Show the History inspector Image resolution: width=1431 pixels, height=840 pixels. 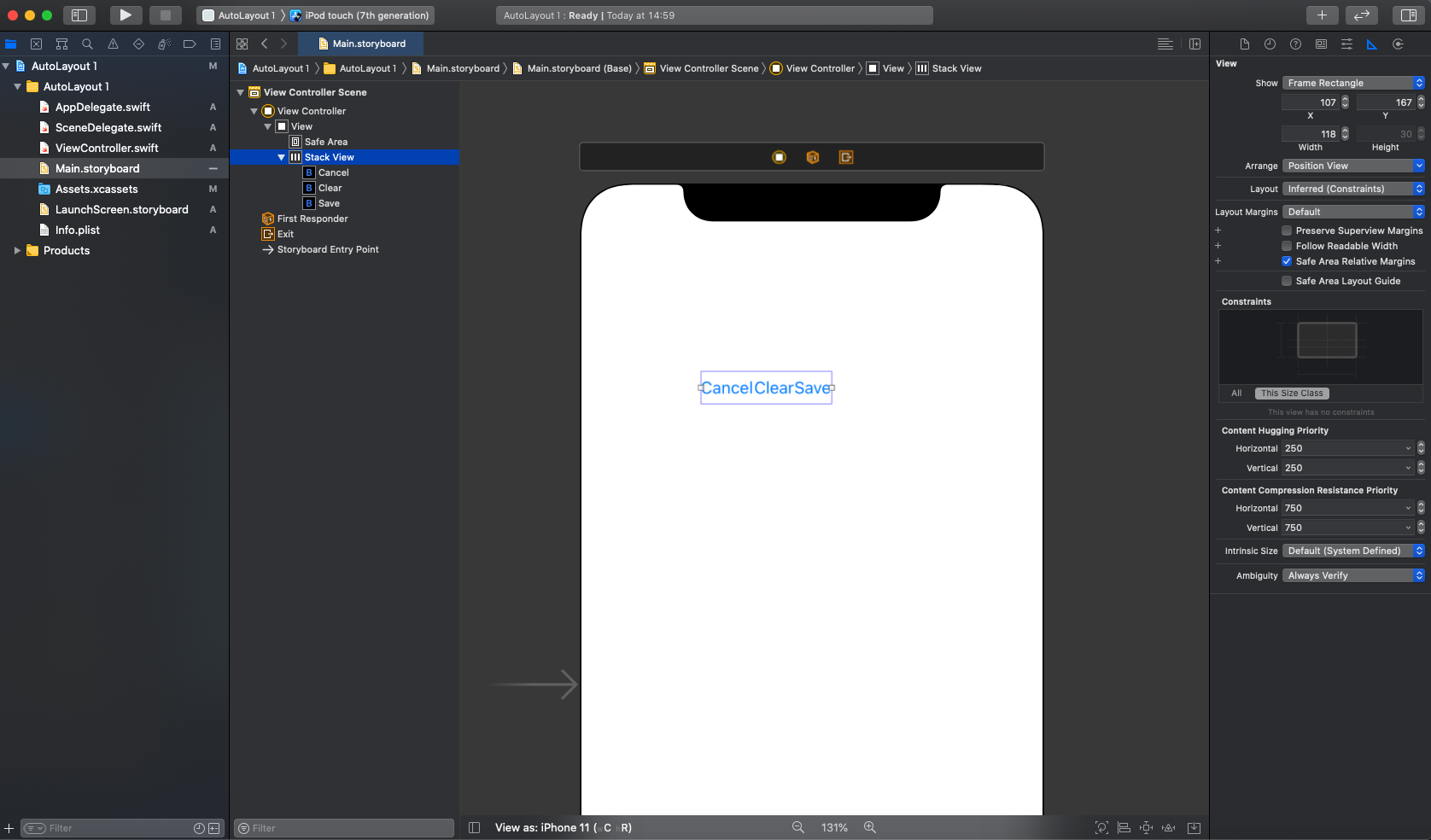[1270, 44]
